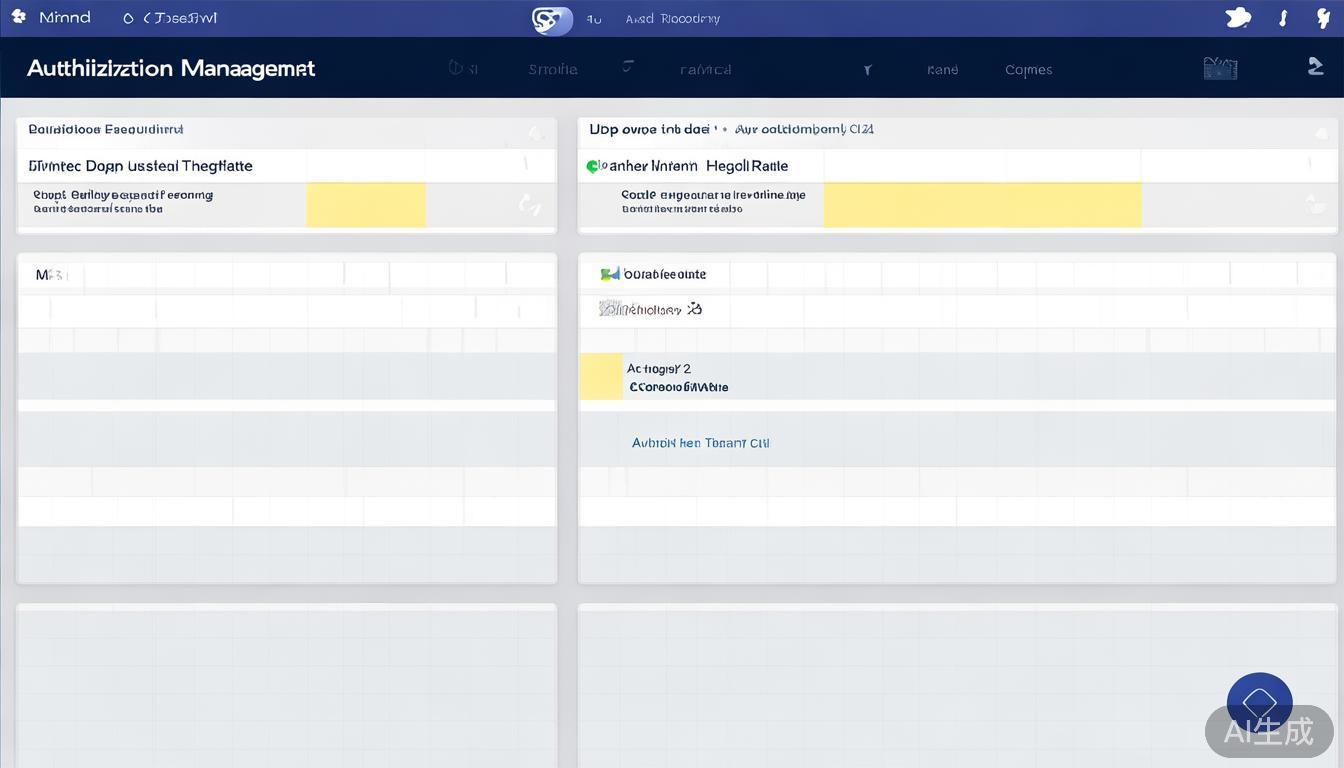Click the green status dot beside anher Nnenn
The image size is (1344, 768).
point(592,166)
